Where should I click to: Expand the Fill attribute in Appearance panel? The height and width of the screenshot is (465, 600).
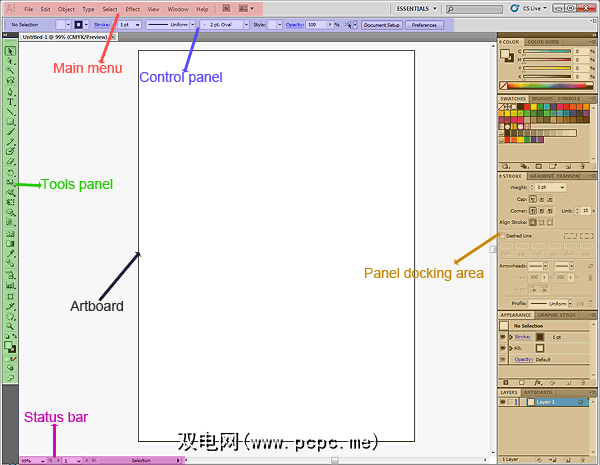tap(511, 348)
